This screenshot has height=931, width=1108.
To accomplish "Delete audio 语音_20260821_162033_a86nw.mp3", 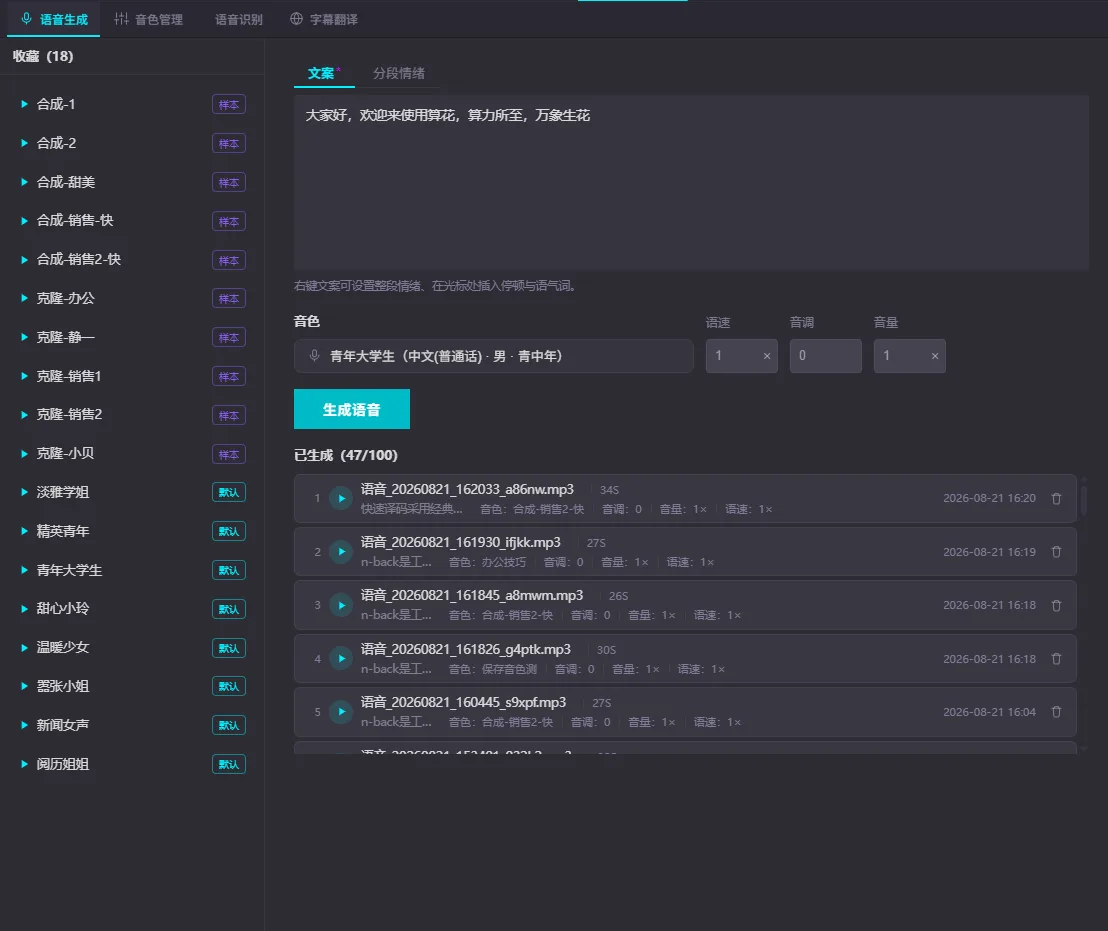I will click(x=1056, y=499).
